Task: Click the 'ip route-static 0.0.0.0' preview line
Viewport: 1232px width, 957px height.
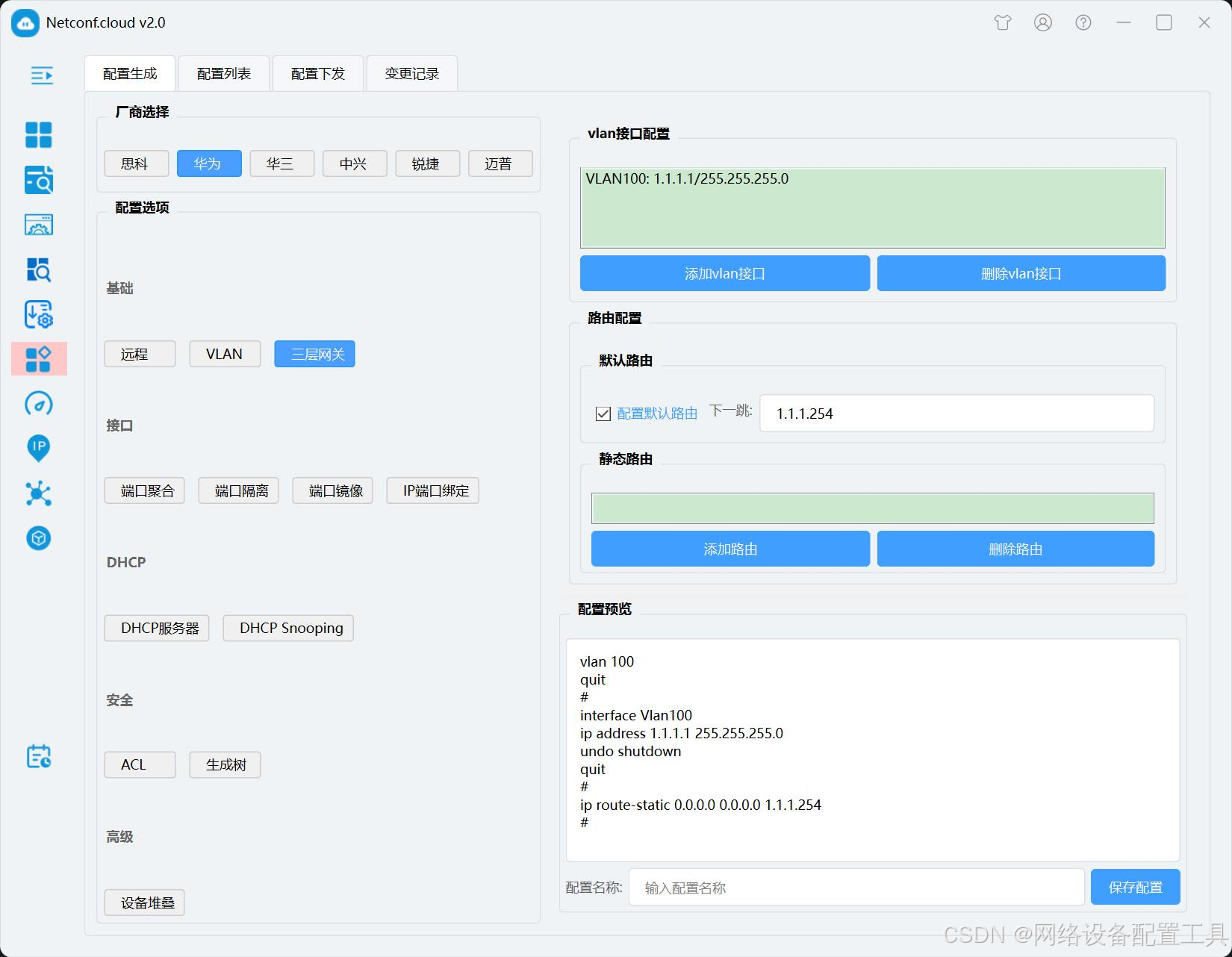Action: click(700, 805)
